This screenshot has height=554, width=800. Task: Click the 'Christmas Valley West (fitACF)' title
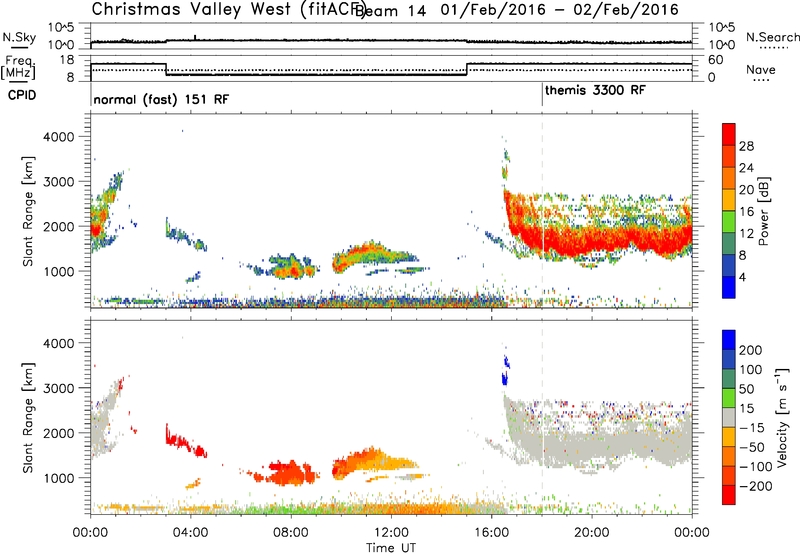tap(228, 10)
